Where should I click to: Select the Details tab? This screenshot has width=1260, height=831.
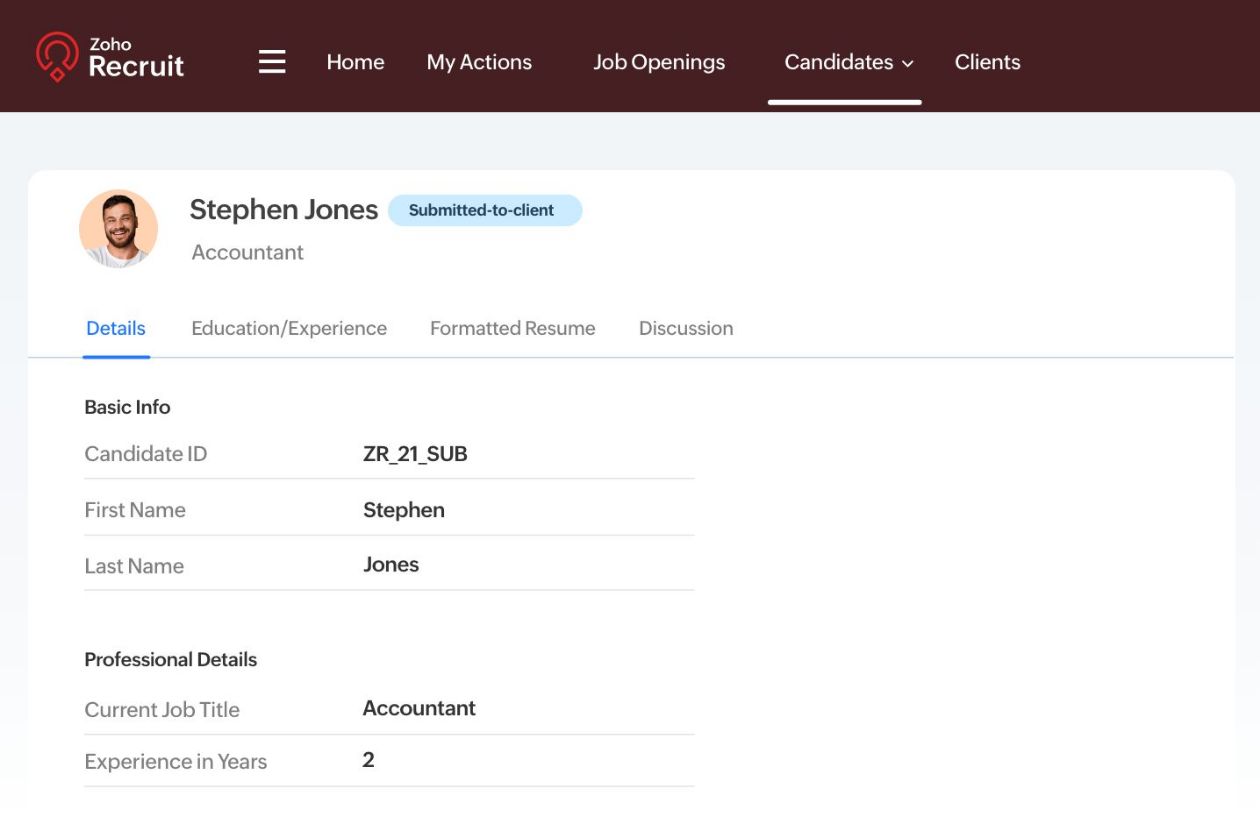coord(116,328)
